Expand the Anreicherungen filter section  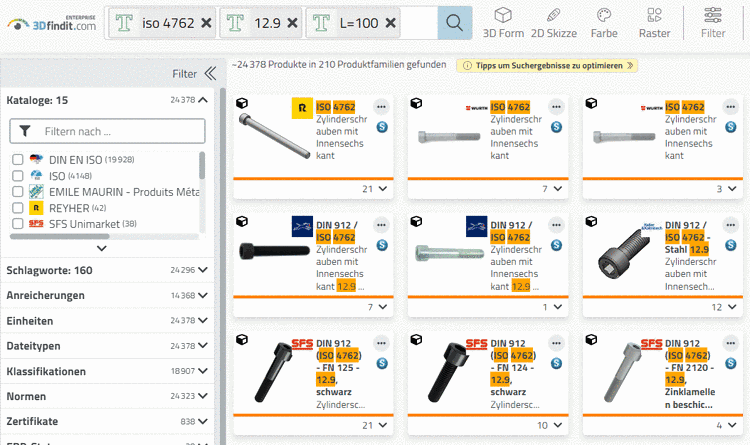[x=203, y=295]
